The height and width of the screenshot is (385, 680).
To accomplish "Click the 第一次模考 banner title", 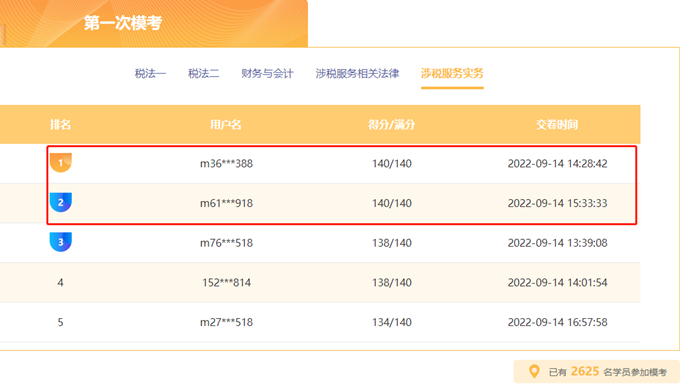I will [123, 23].
